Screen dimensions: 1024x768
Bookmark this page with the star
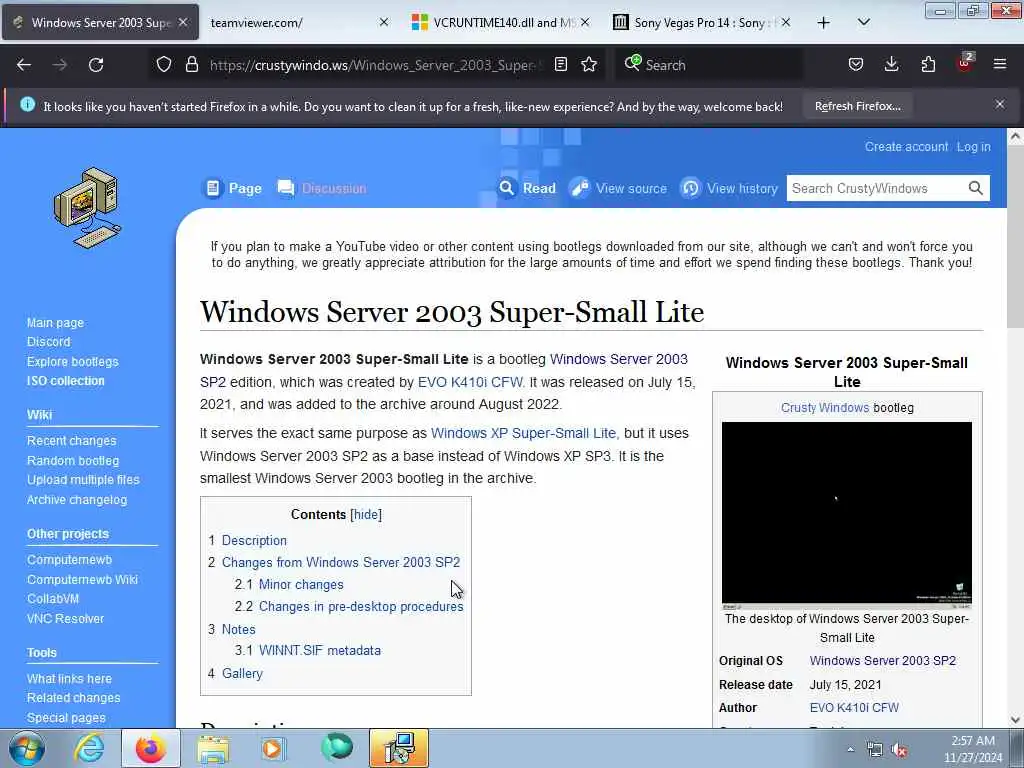[x=589, y=65]
